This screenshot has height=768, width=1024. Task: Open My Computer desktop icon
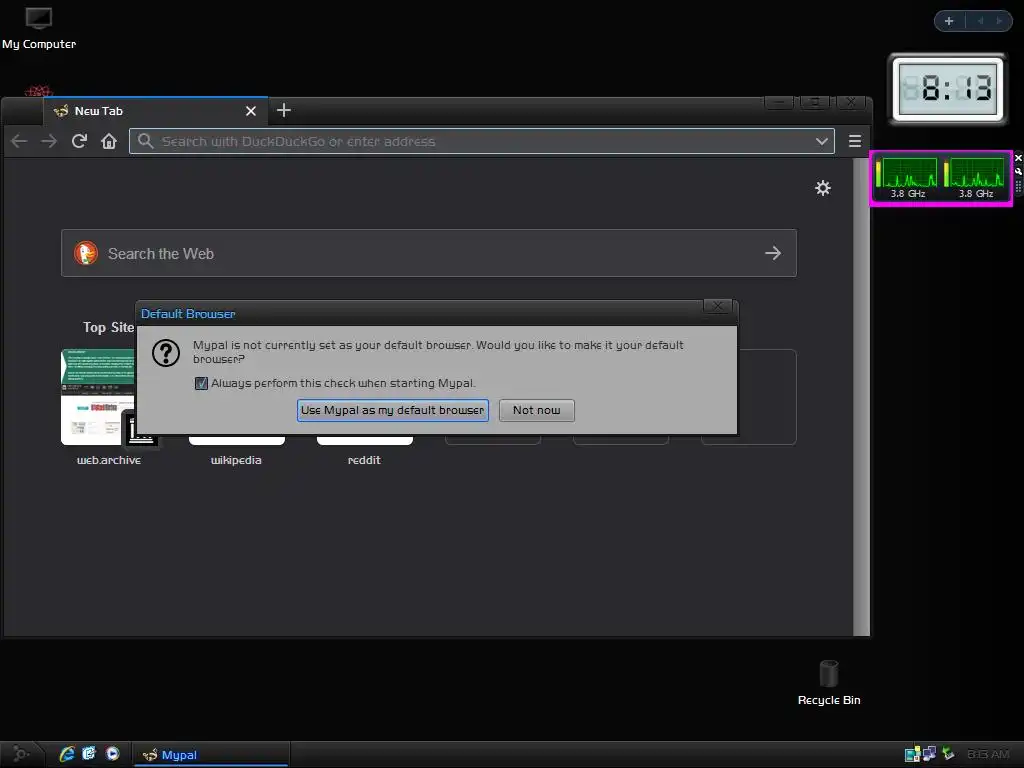(x=39, y=27)
